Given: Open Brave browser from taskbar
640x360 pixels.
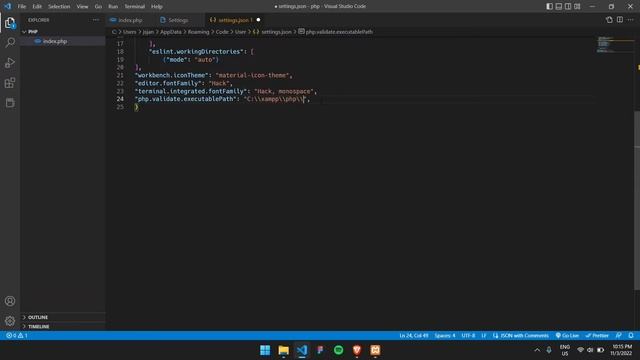Looking at the screenshot, I should pos(357,350).
